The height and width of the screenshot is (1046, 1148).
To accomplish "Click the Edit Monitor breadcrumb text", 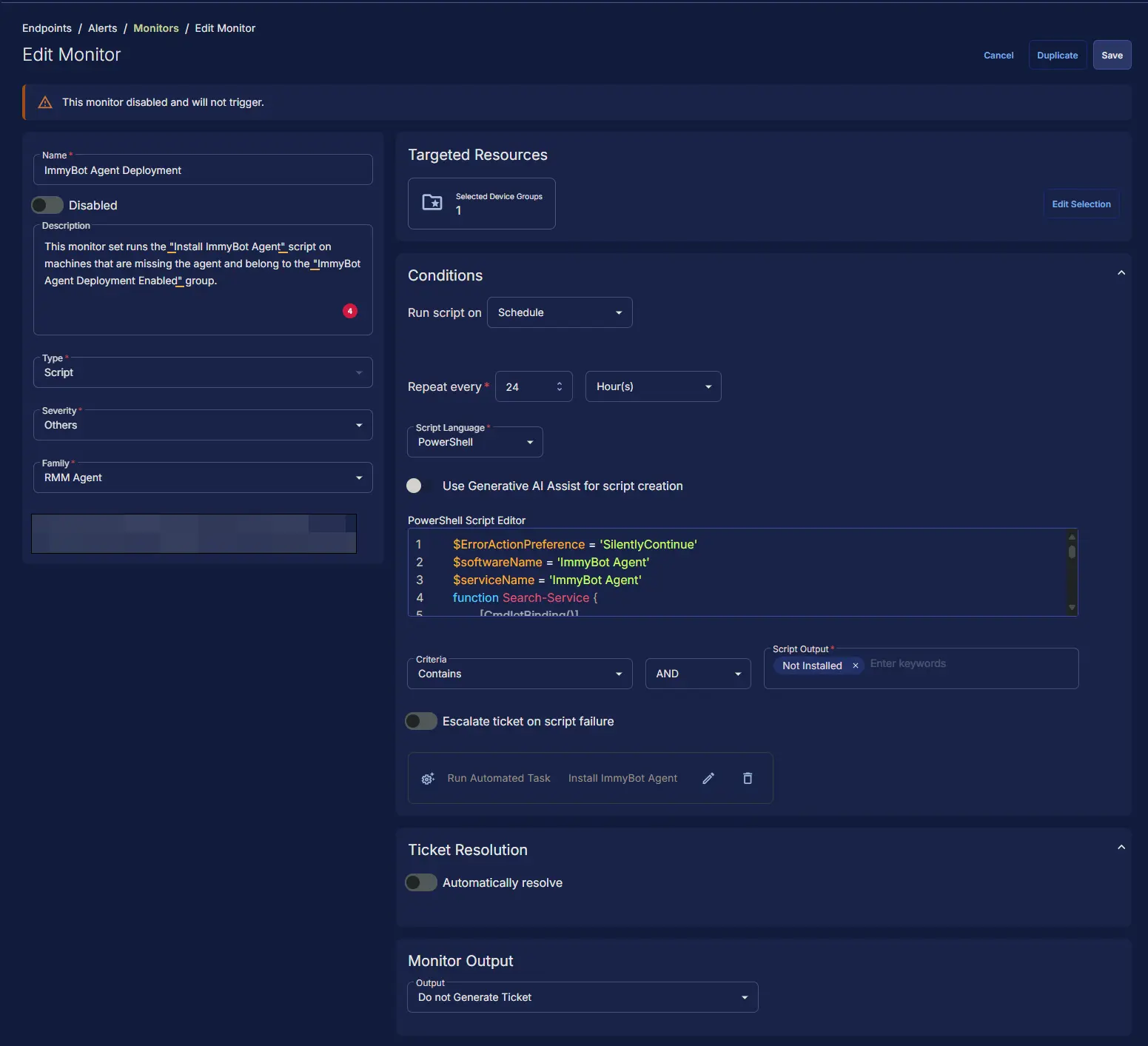I will coord(225,28).
